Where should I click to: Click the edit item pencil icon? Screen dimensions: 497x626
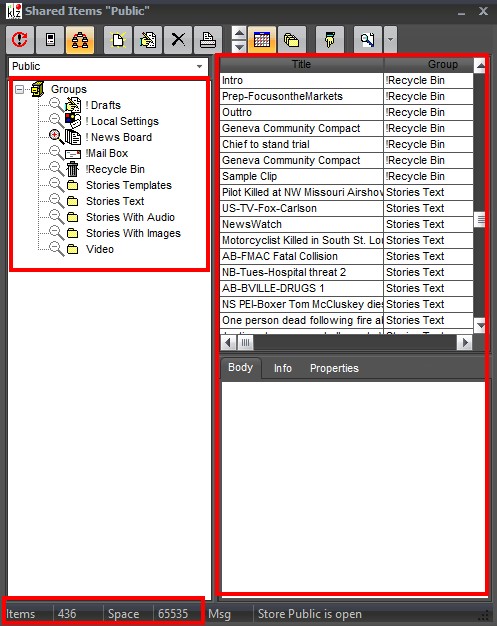(x=148, y=40)
